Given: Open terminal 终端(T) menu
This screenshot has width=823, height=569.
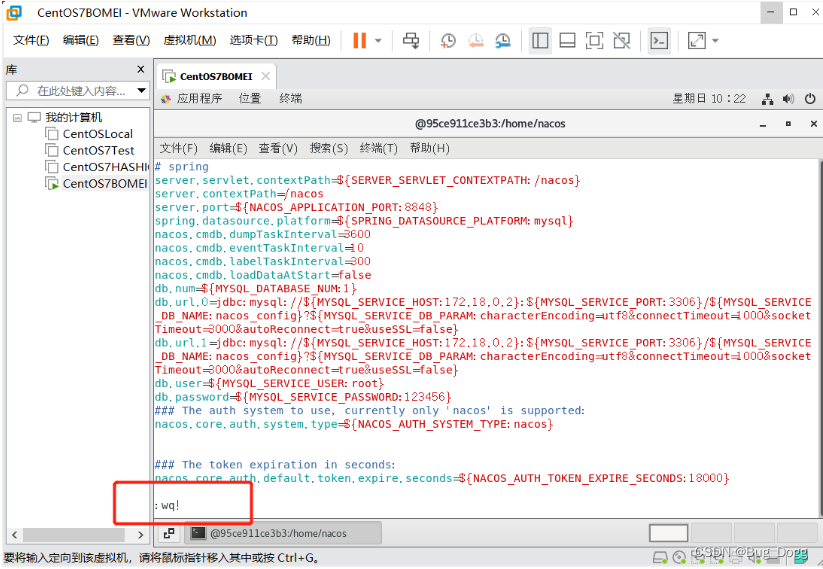Looking at the screenshot, I should pyautogui.click(x=378, y=149).
